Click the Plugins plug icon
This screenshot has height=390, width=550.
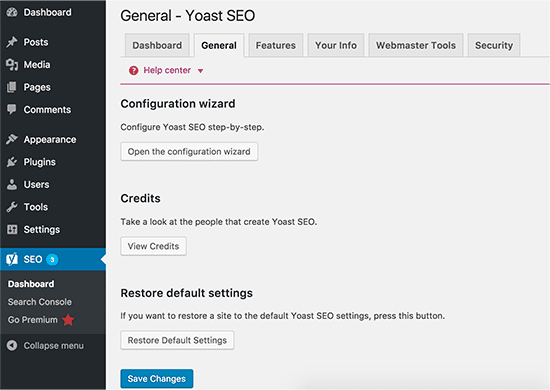12,162
